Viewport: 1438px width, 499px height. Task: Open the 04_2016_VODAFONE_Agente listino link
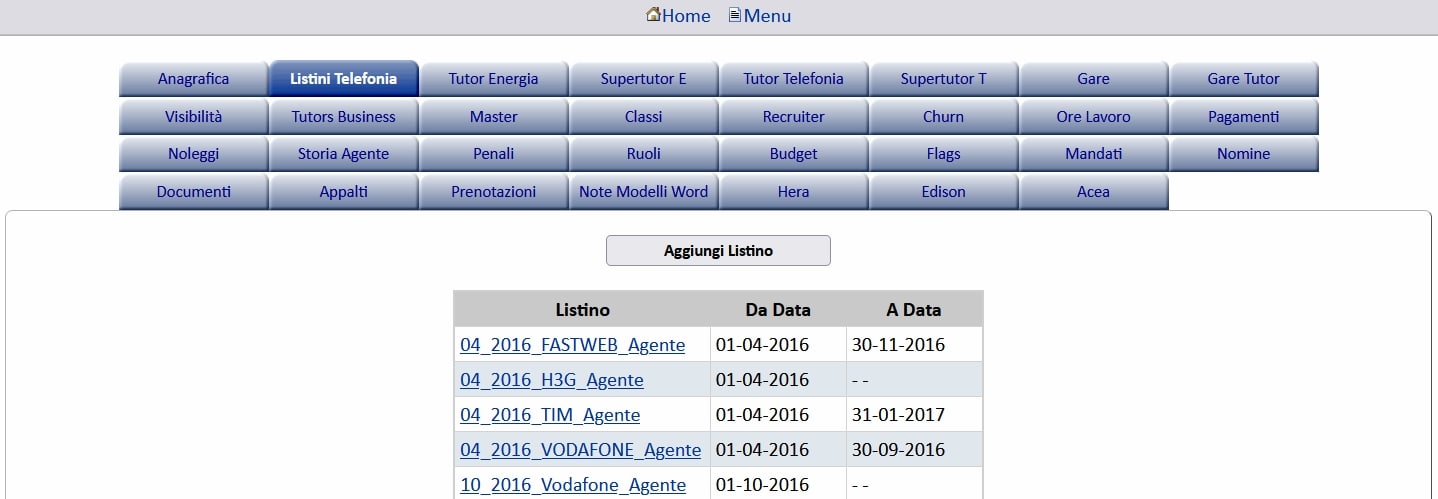click(x=580, y=450)
